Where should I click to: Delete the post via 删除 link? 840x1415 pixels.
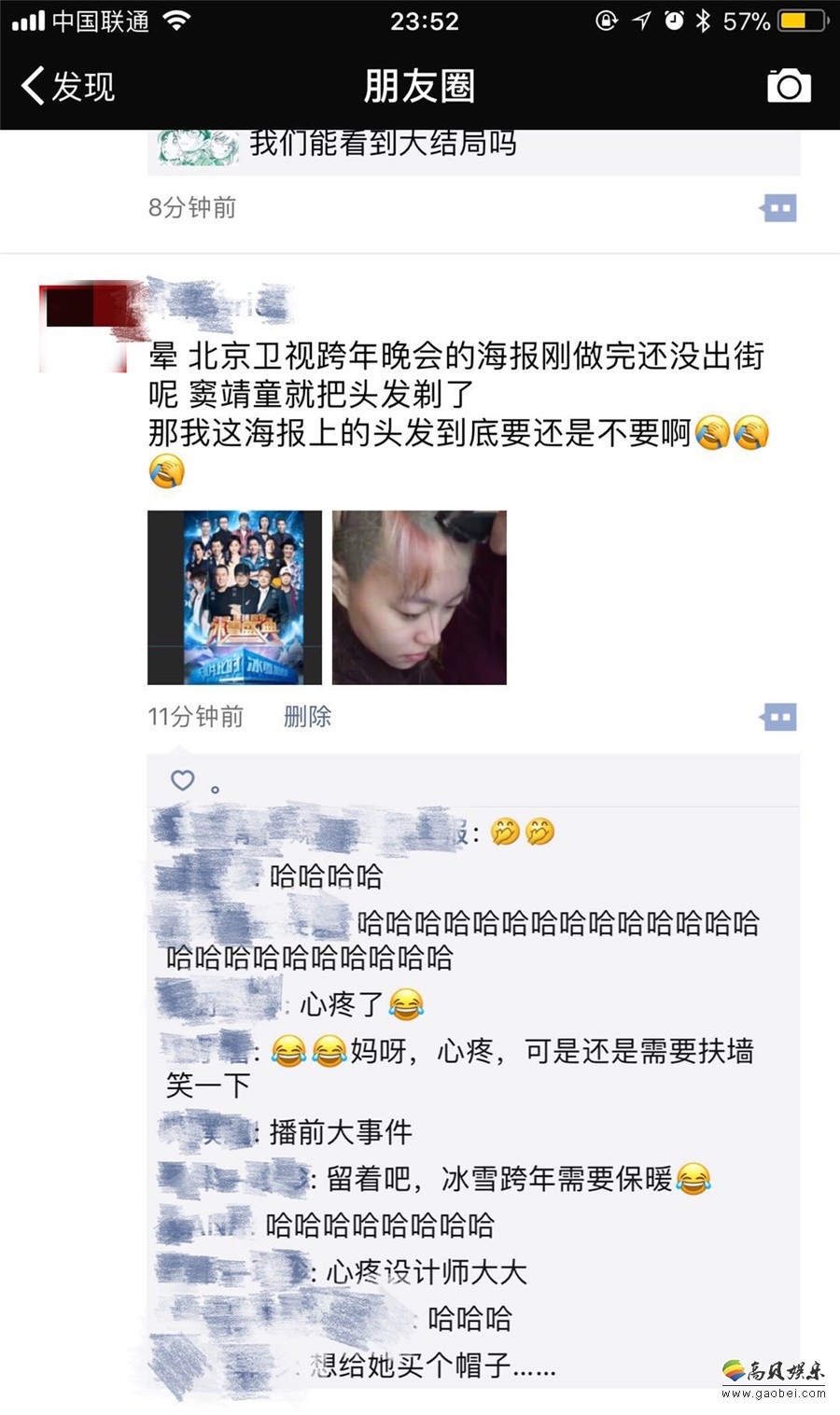coord(307,716)
